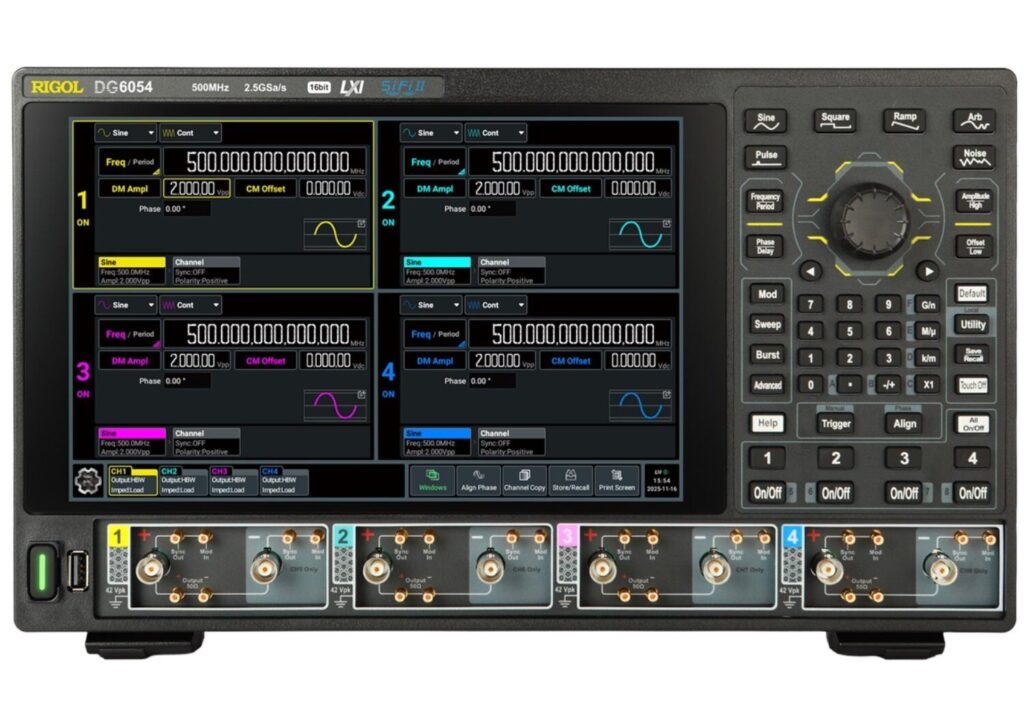Open the channel 4 Cont mode dropdown
The image size is (1024, 724).
[x=496, y=305]
